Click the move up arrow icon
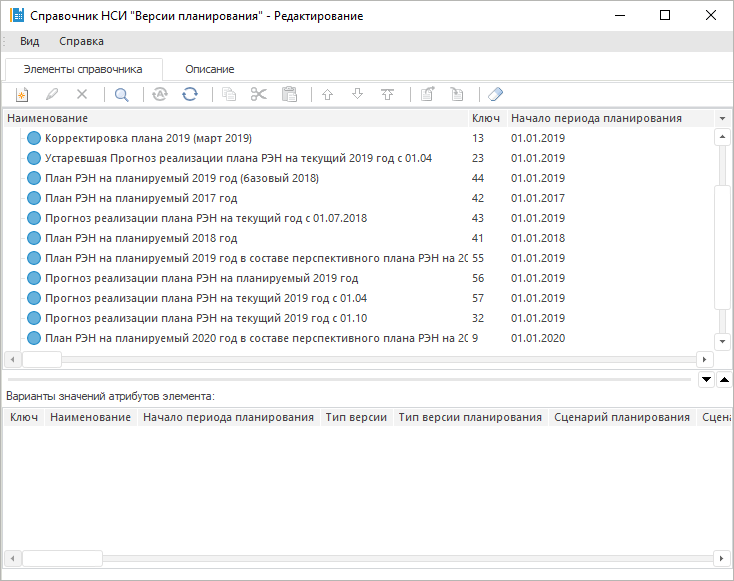 tap(327, 94)
